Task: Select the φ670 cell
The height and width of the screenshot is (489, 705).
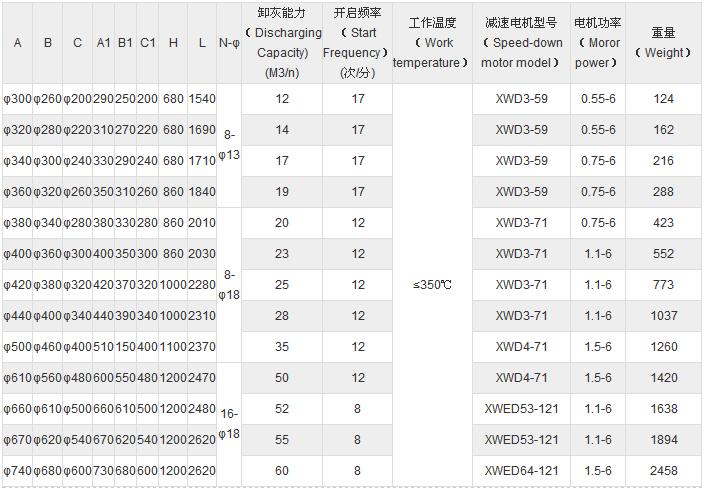Action: (x=18, y=440)
